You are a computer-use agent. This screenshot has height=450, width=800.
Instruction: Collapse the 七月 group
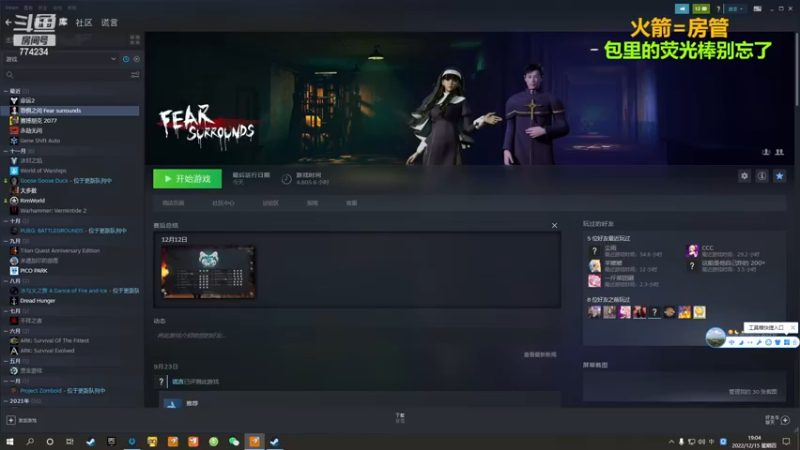(x=6, y=311)
